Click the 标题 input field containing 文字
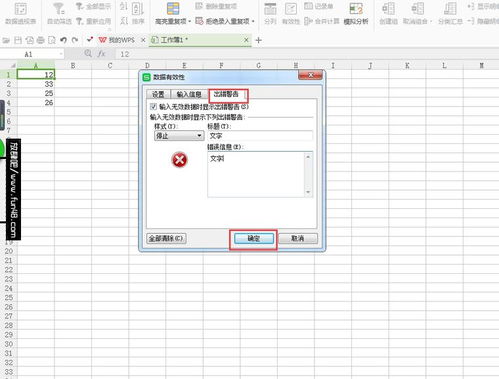The image size is (499, 379). (260, 136)
